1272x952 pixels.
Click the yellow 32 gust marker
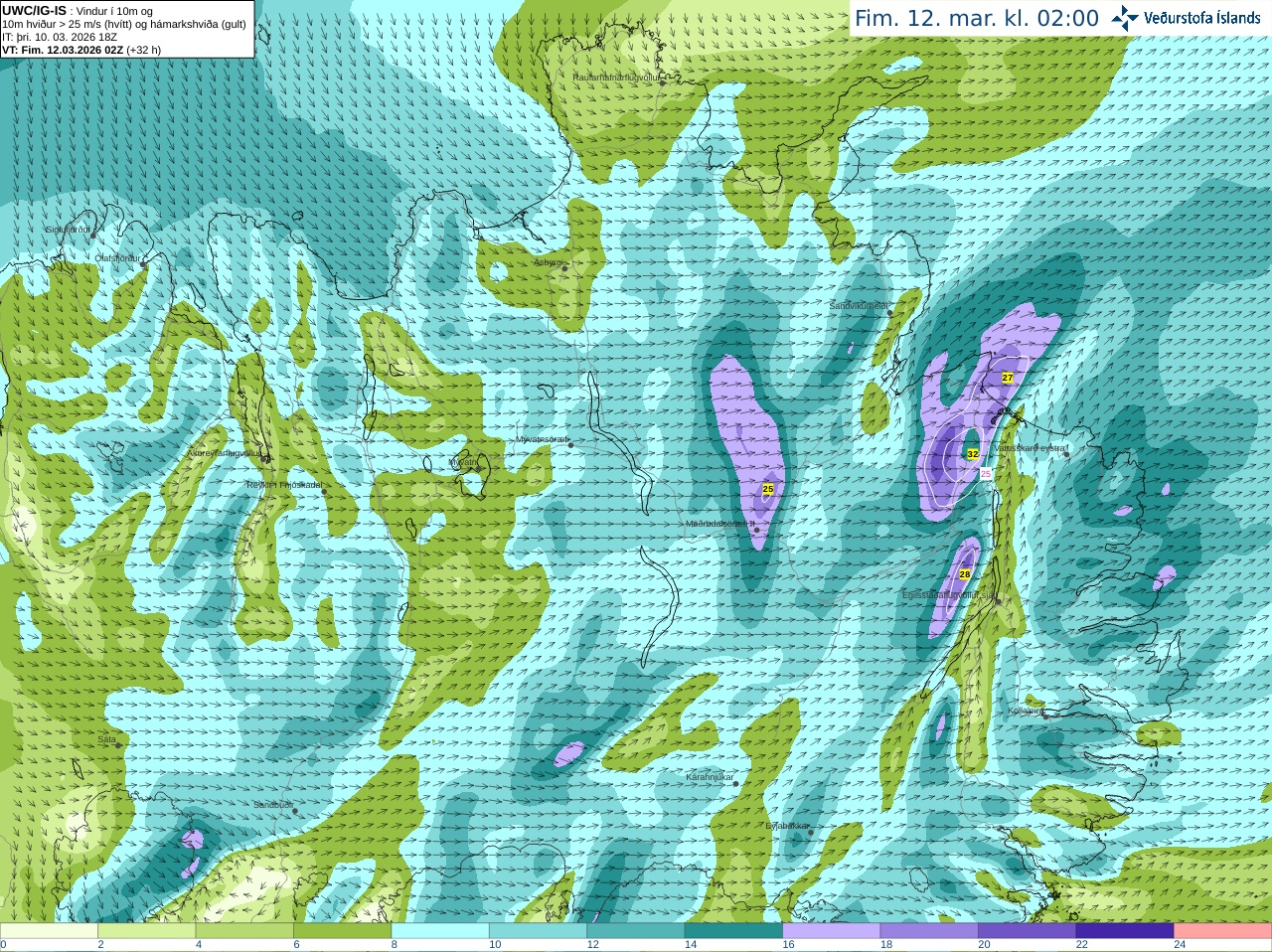pyautogui.click(x=973, y=454)
